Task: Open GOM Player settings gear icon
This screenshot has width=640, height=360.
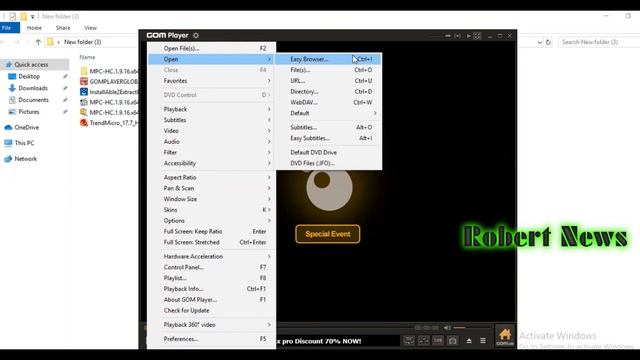Action: 196,36
